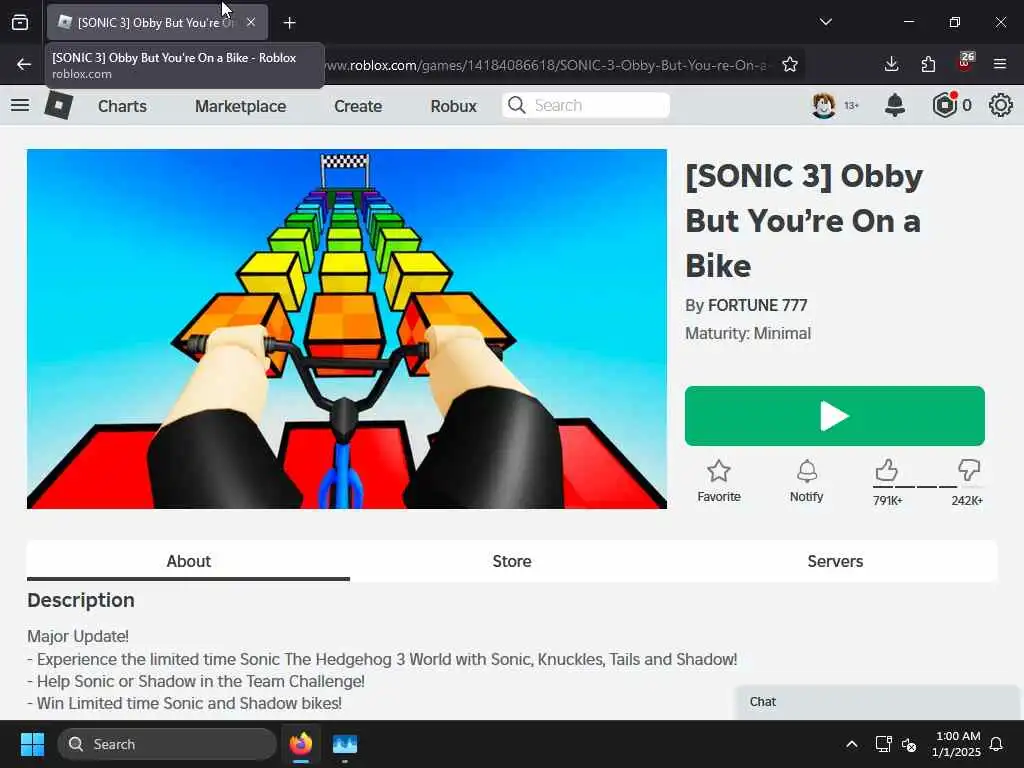The width and height of the screenshot is (1024, 768).
Task: Click the '242K+' dislikes count
Action: pyautogui.click(x=967, y=500)
